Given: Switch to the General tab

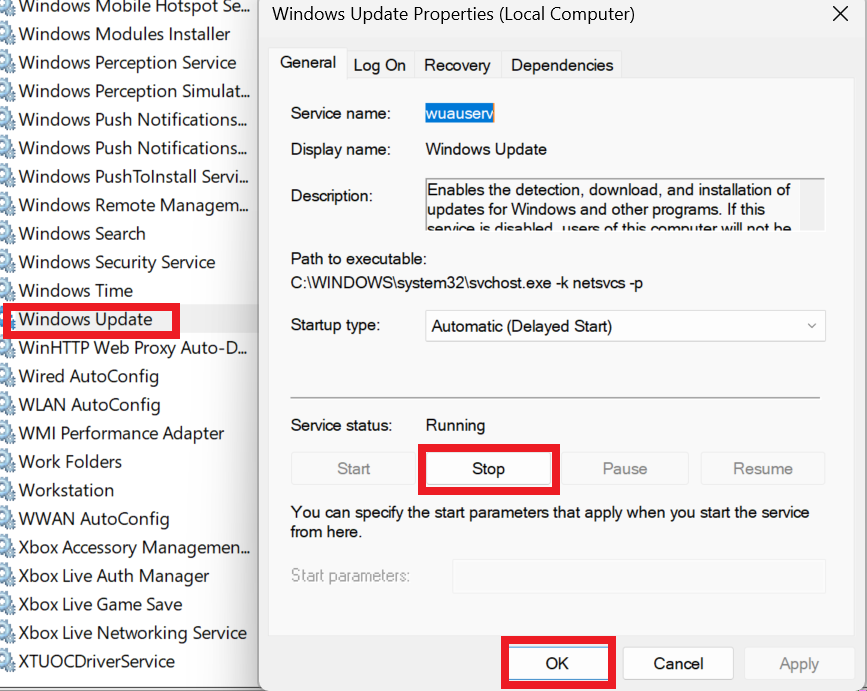Looking at the screenshot, I should coord(308,62).
